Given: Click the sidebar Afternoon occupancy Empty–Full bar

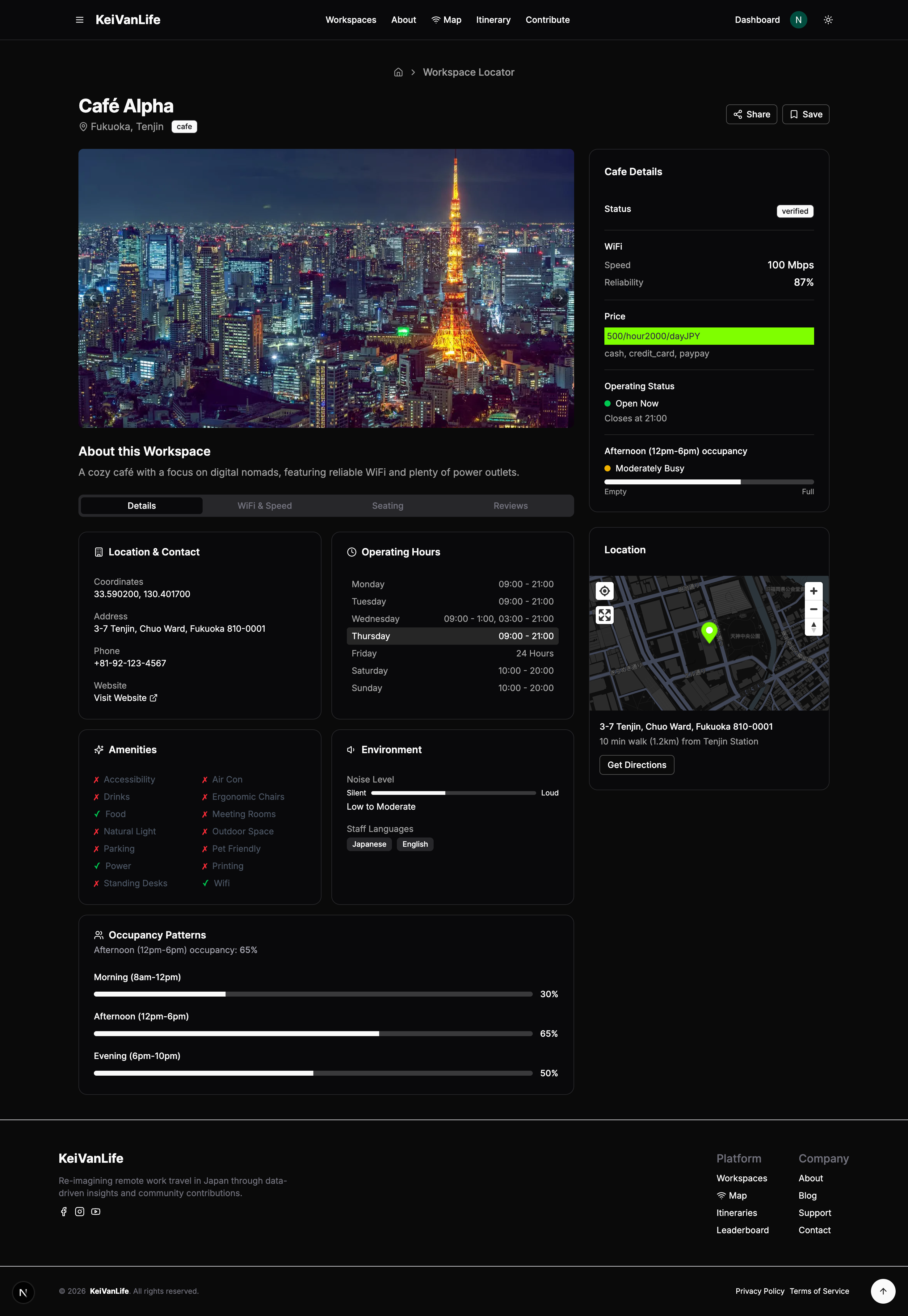Looking at the screenshot, I should point(709,482).
